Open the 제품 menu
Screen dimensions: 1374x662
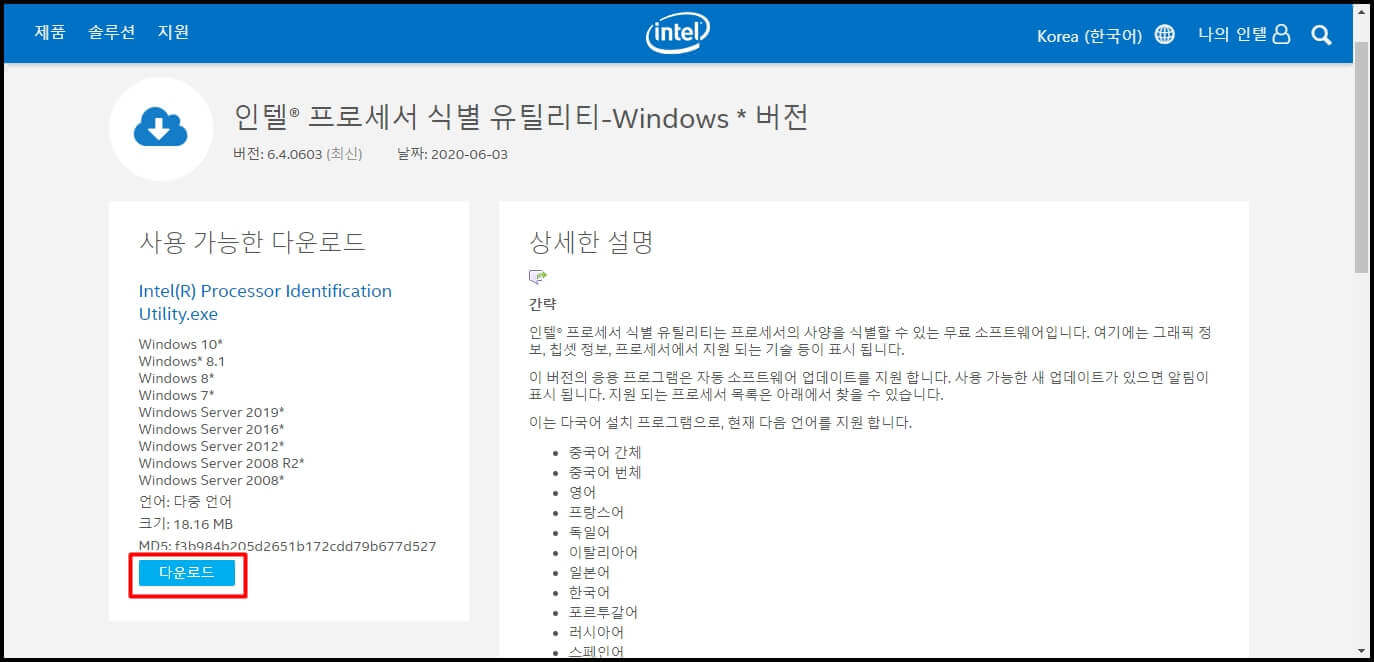point(50,32)
